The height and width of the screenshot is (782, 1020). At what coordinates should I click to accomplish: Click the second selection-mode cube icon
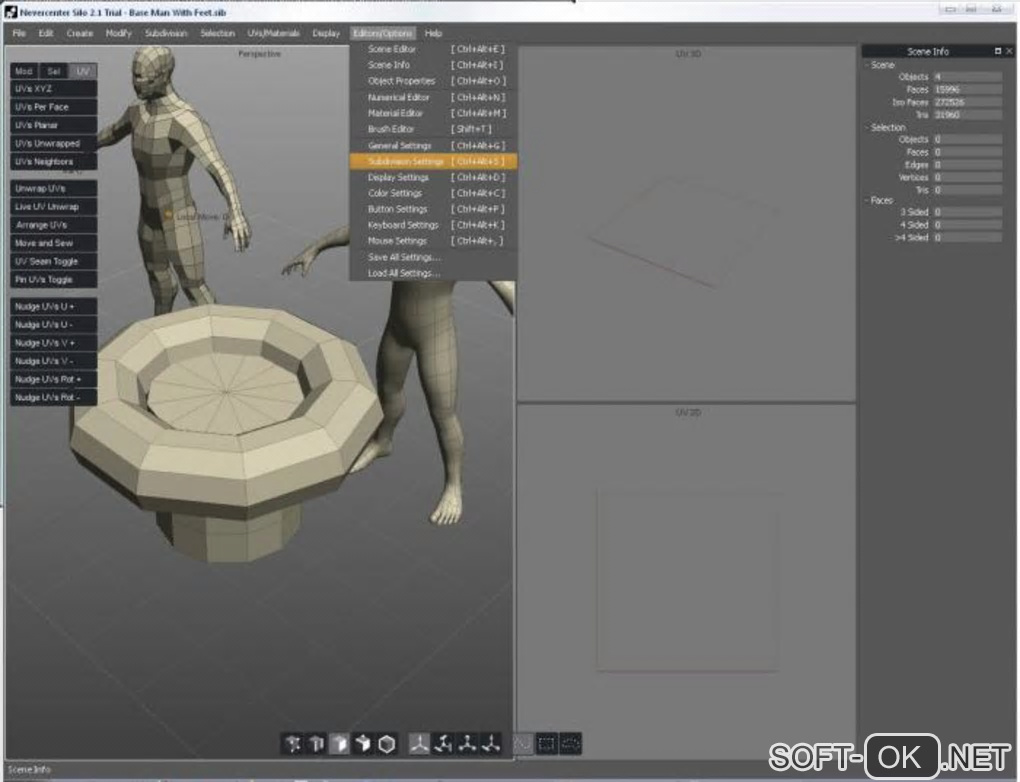pos(316,743)
